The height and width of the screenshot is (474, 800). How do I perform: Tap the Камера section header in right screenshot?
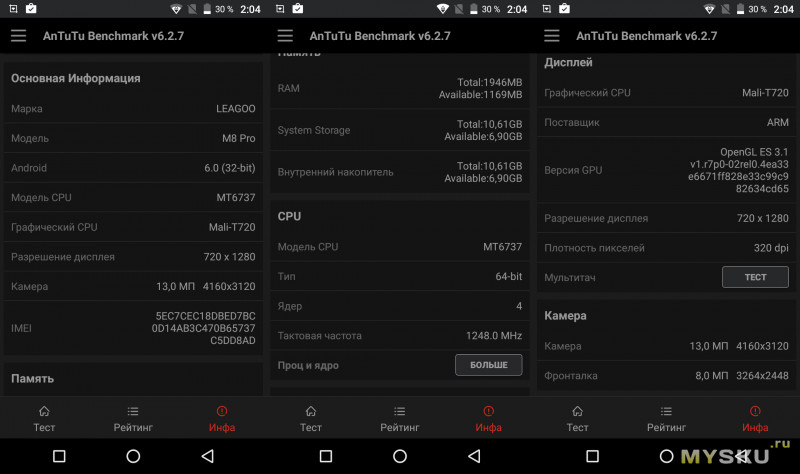(565, 315)
